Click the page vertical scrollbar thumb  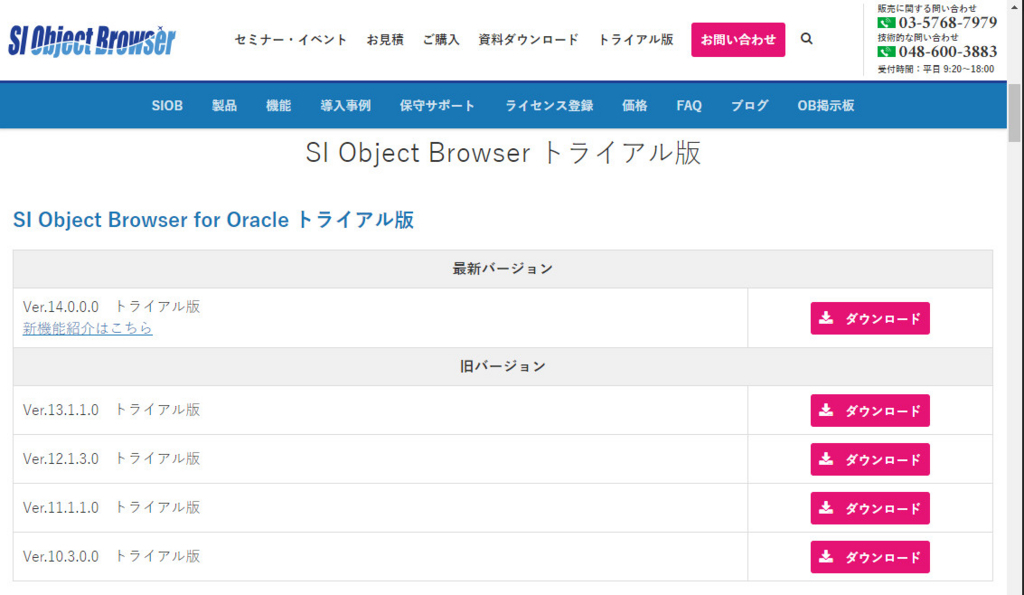(1014, 112)
